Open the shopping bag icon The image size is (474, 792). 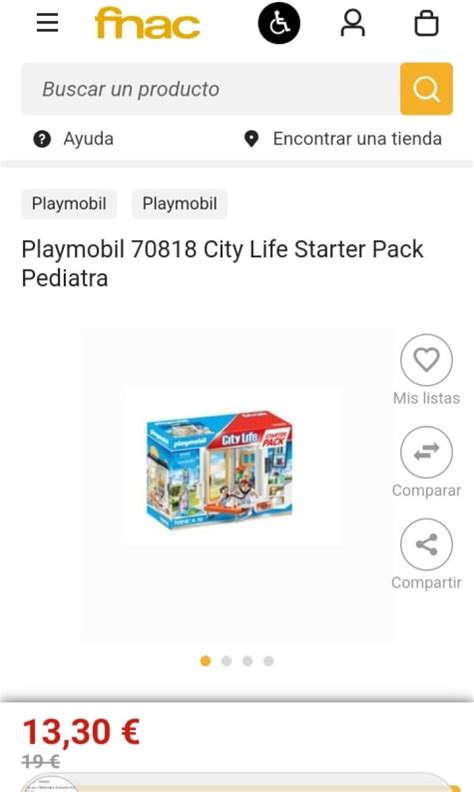pos(426,23)
